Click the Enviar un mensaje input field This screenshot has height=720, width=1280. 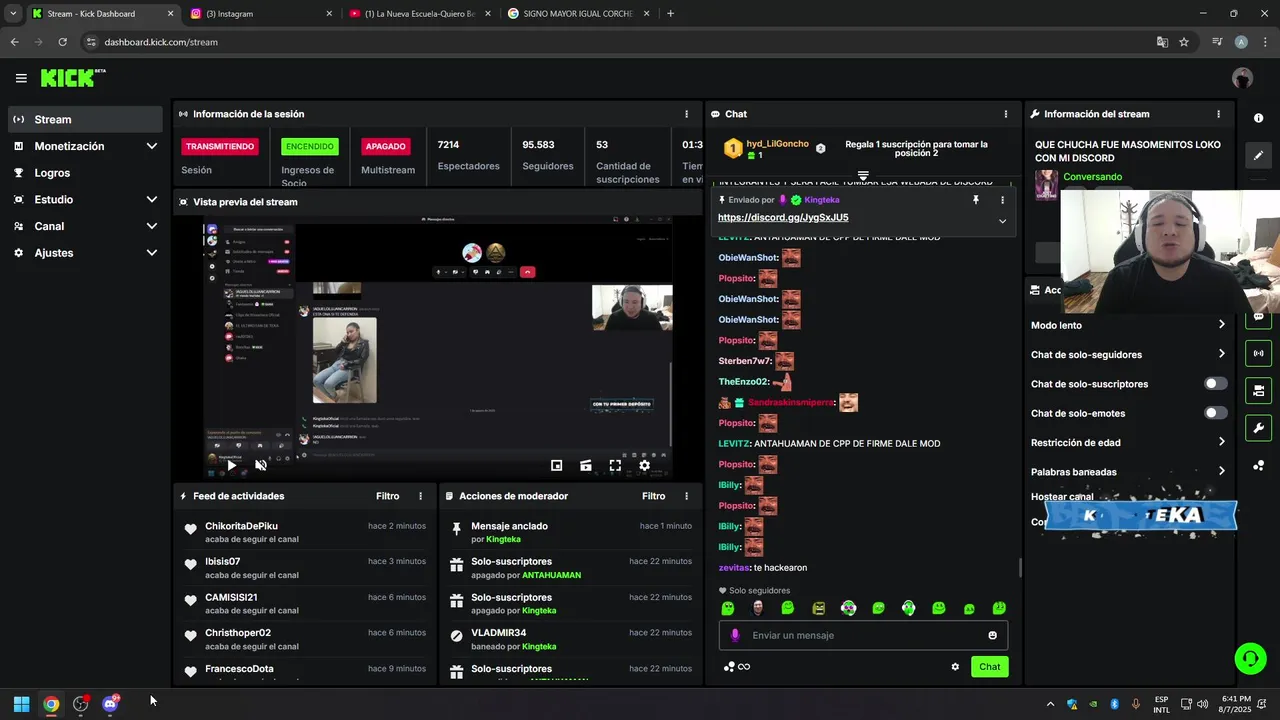863,635
